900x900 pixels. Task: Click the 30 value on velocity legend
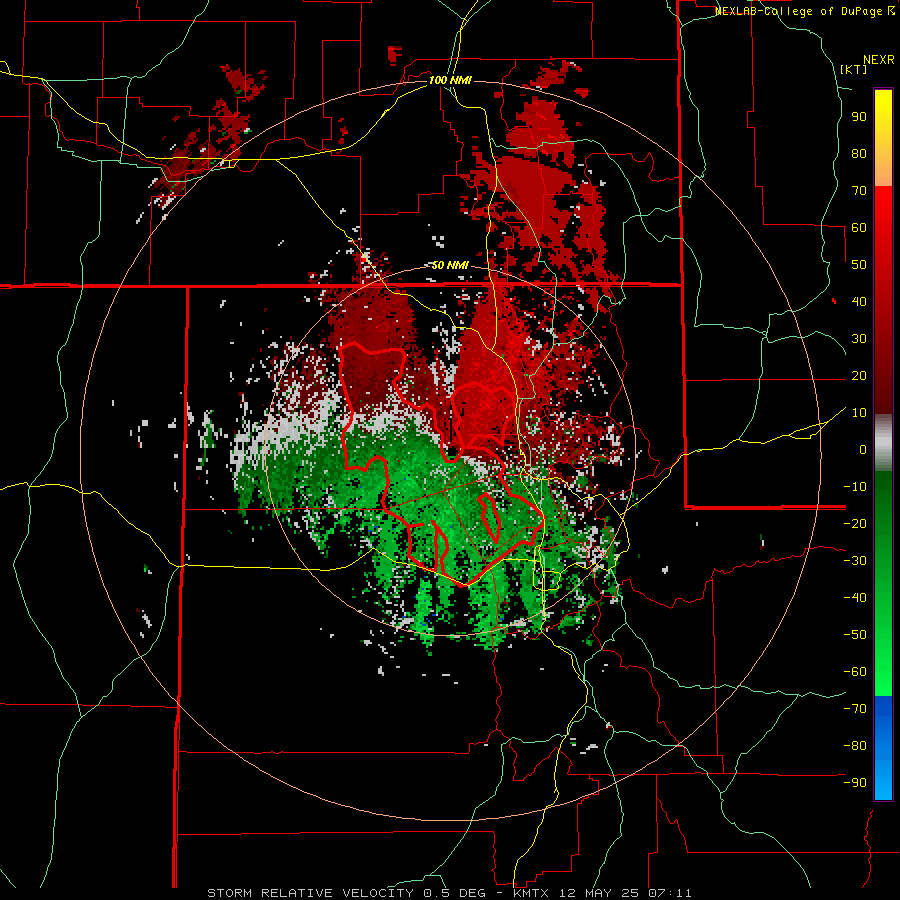point(859,339)
